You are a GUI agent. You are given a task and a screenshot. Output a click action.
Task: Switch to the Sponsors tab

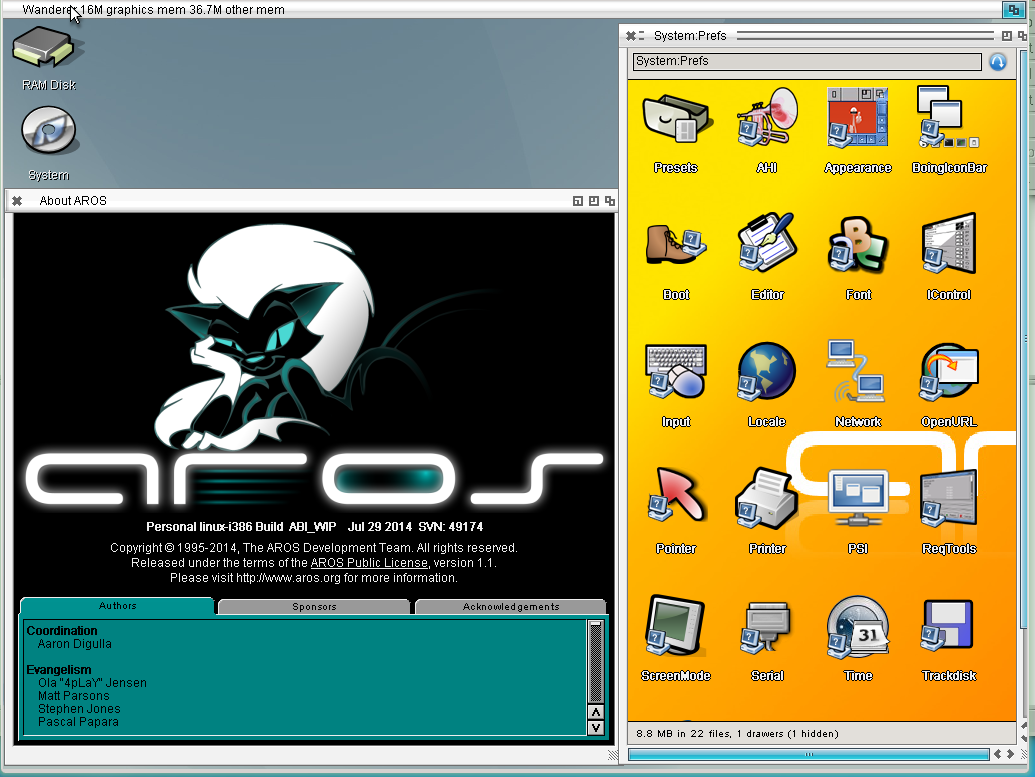[312, 606]
